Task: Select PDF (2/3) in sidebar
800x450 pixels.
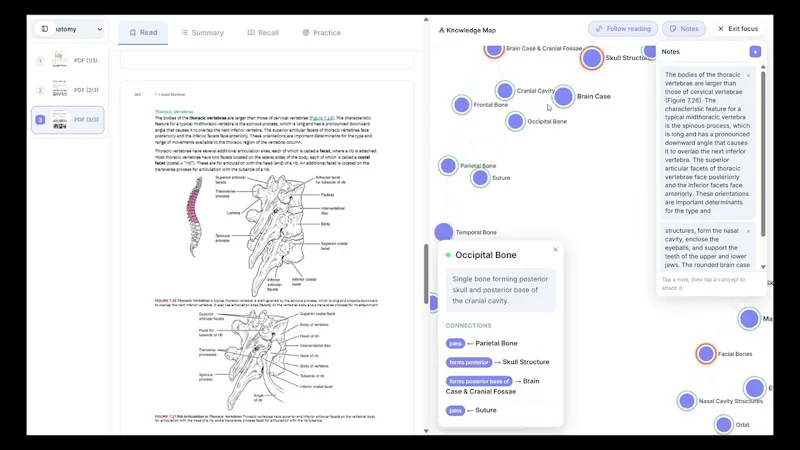Action: coord(67,90)
